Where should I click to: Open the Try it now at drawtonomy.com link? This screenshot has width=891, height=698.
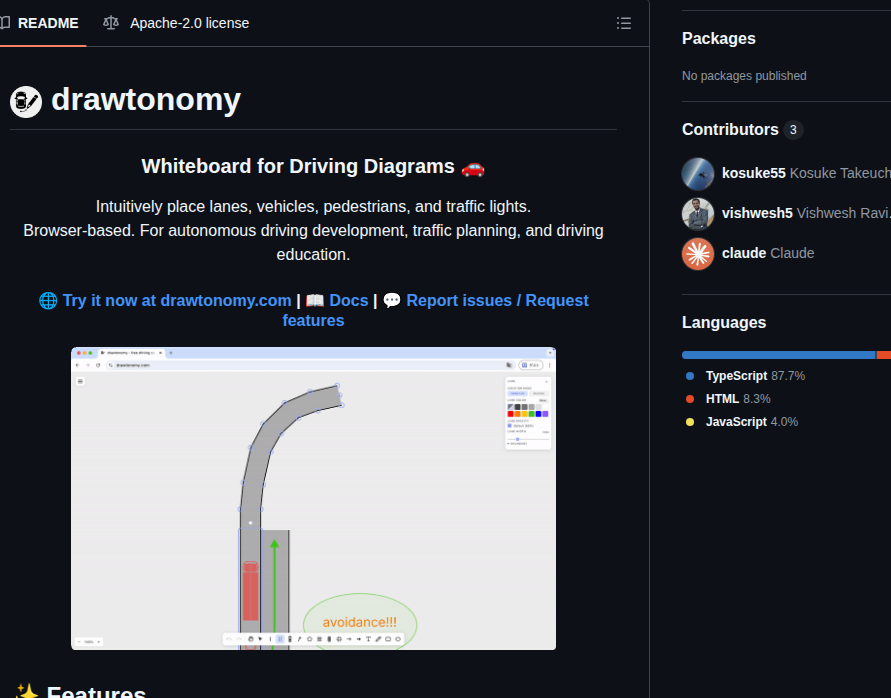click(x=177, y=300)
